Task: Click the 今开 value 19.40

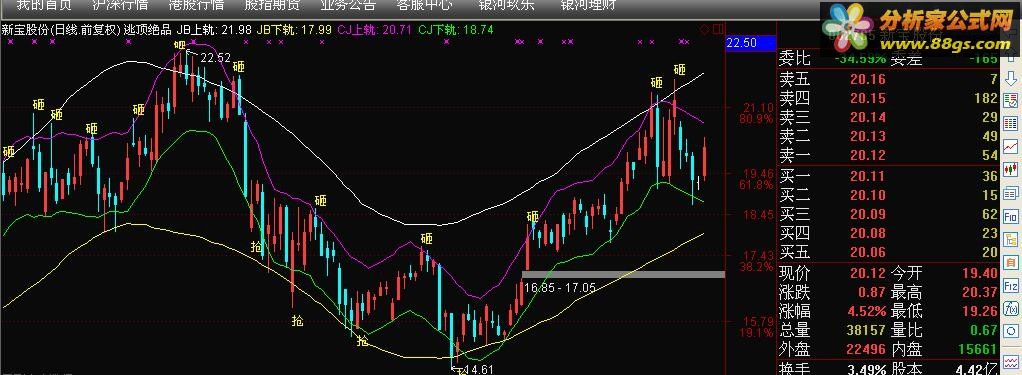Action: (x=980, y=273)
